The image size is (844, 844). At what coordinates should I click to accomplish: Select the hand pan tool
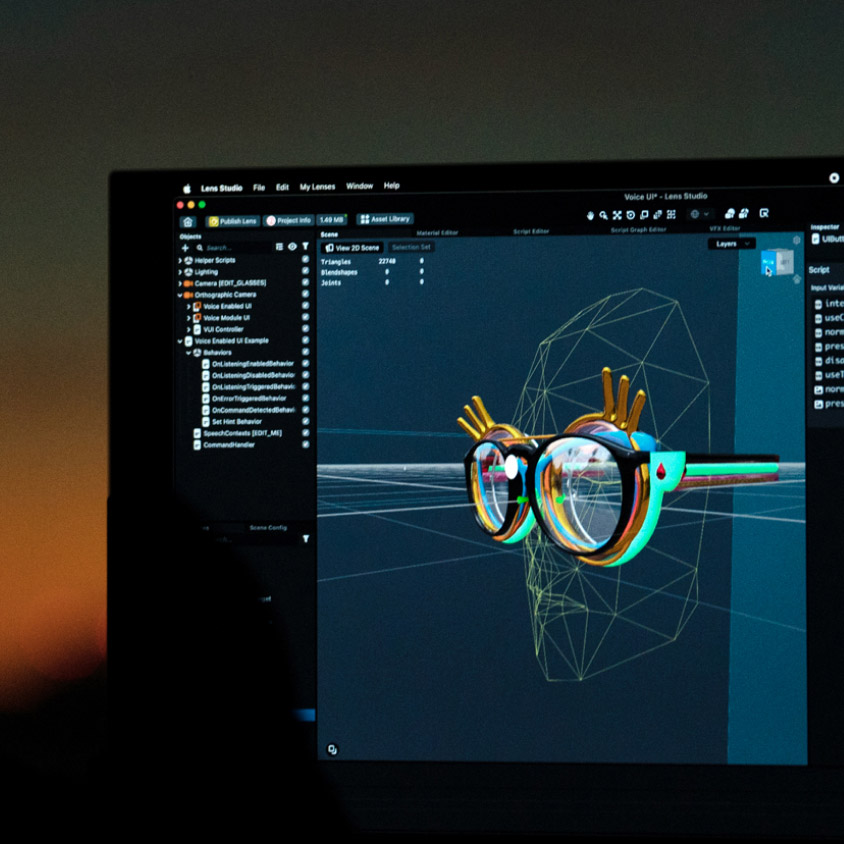tap(590, 216)
